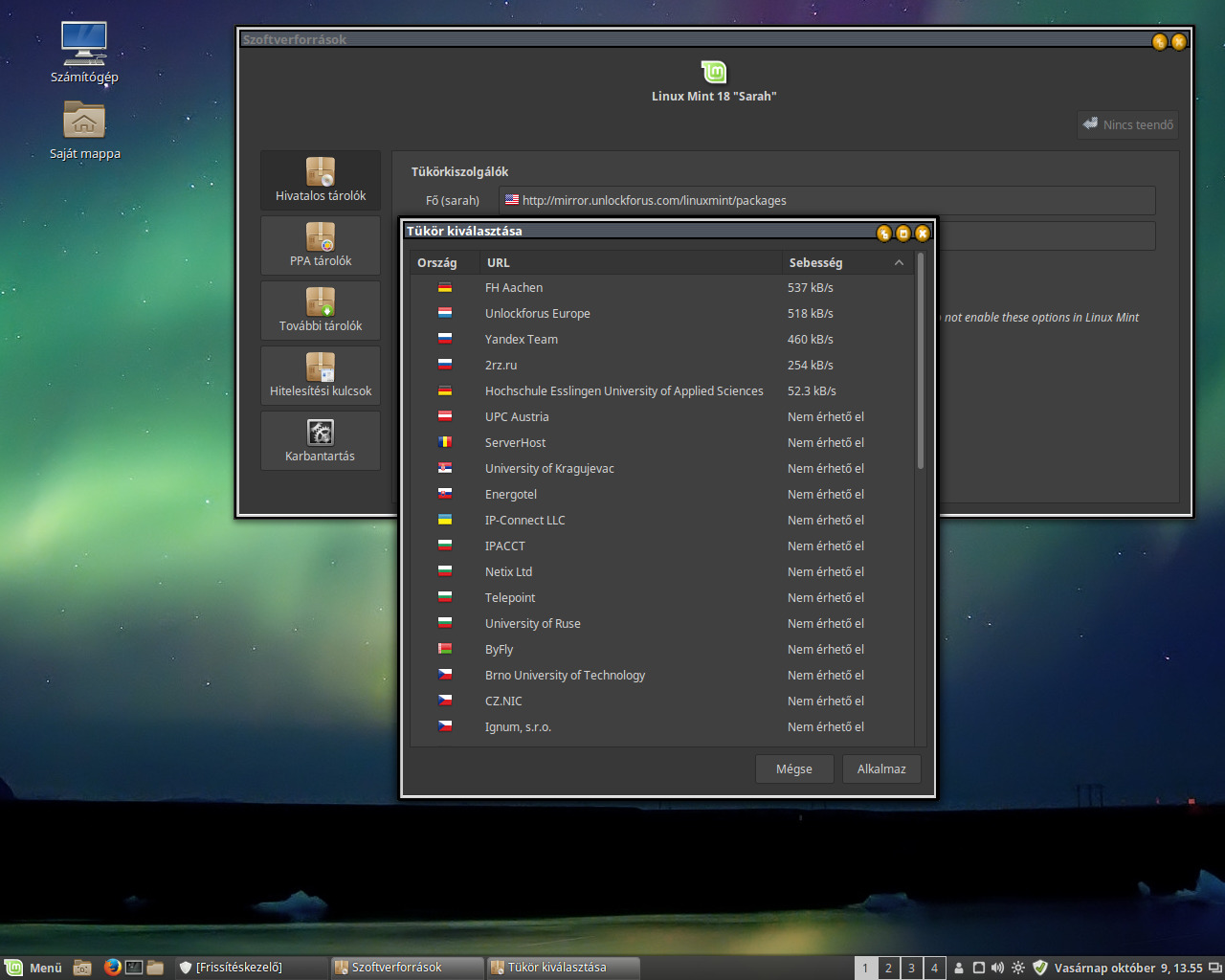This screenshot has width=1225, height=980.
Task: Click the panel clock Vasárnap október 9
Action: [1128, 968]
